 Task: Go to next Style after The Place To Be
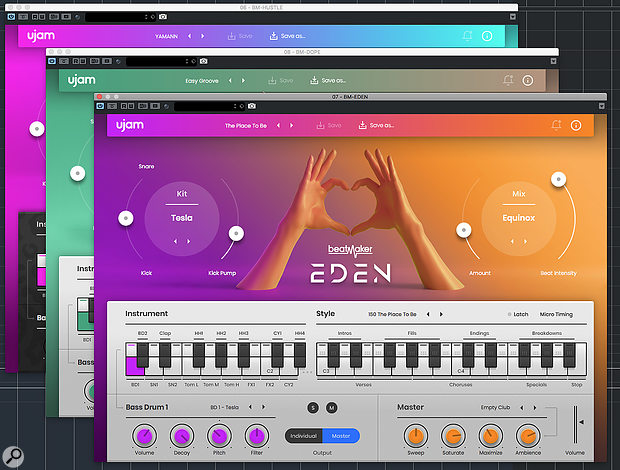pyautogui.click(x=441, y=314)
